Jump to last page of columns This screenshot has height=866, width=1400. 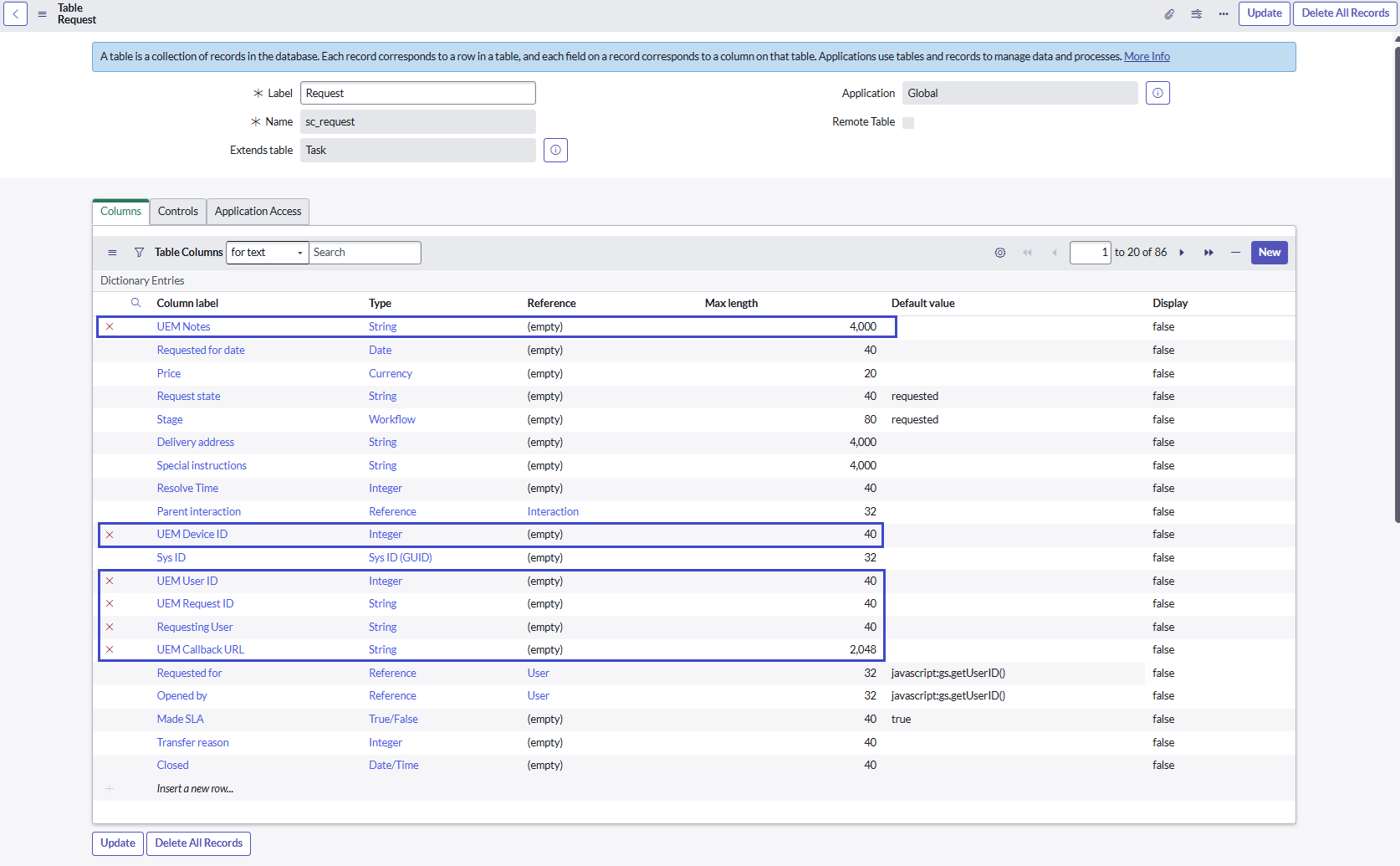point(1208,253)
